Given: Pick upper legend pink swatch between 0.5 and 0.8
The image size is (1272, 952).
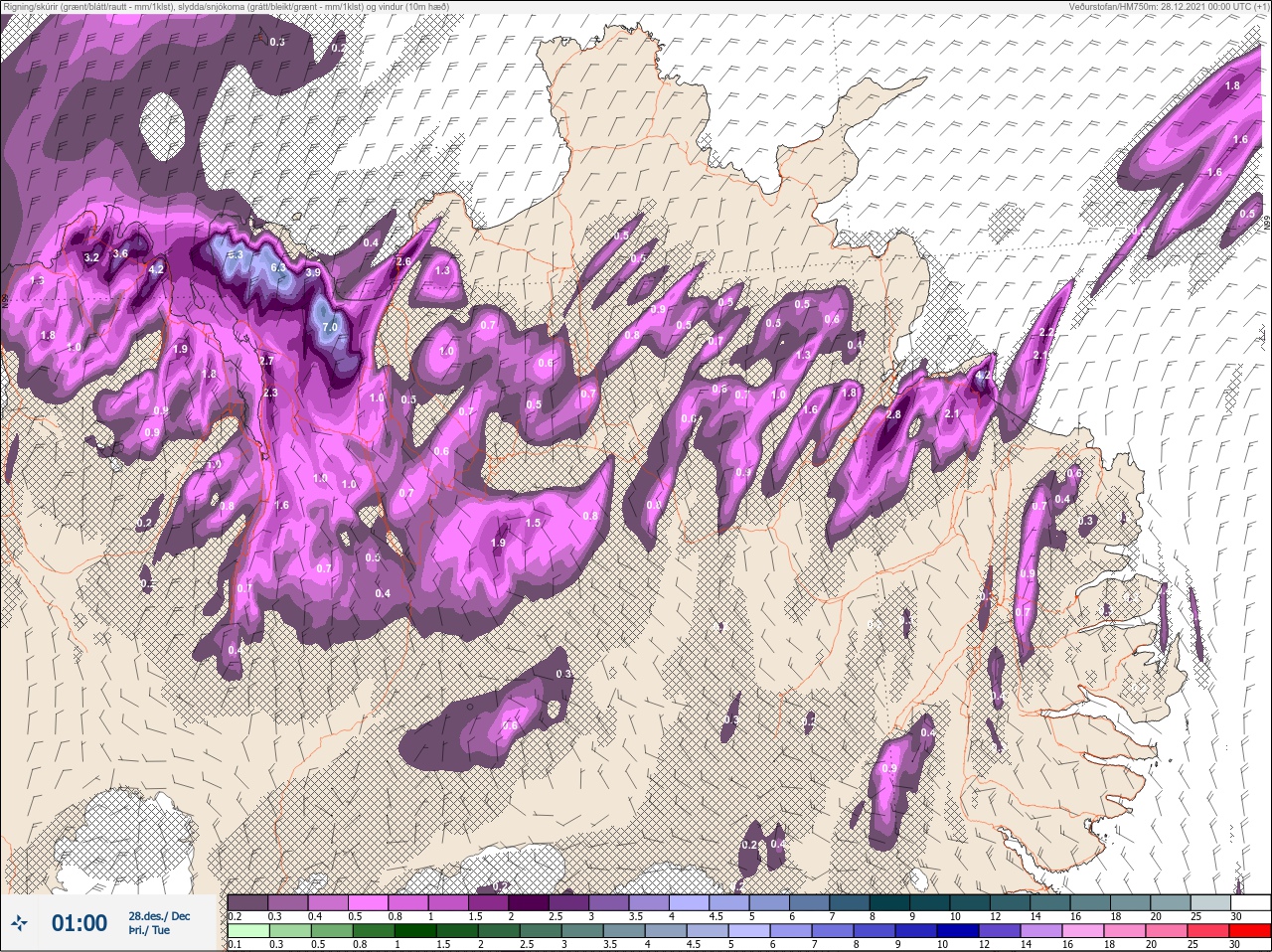Looking at the screenshot, I should point(369,902).
